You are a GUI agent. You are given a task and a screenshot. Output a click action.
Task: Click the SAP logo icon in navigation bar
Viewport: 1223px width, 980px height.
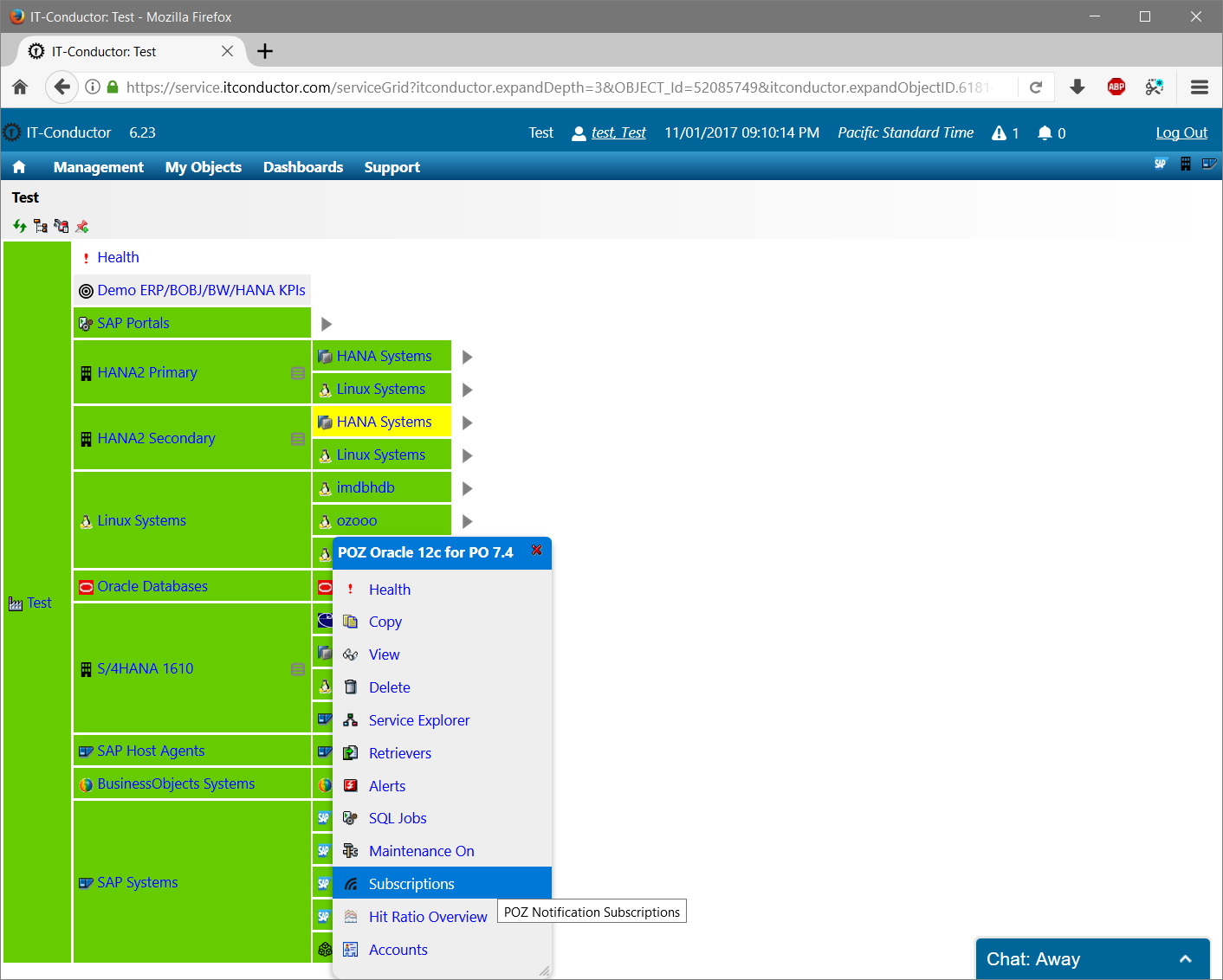click(x=1161, y=164)
